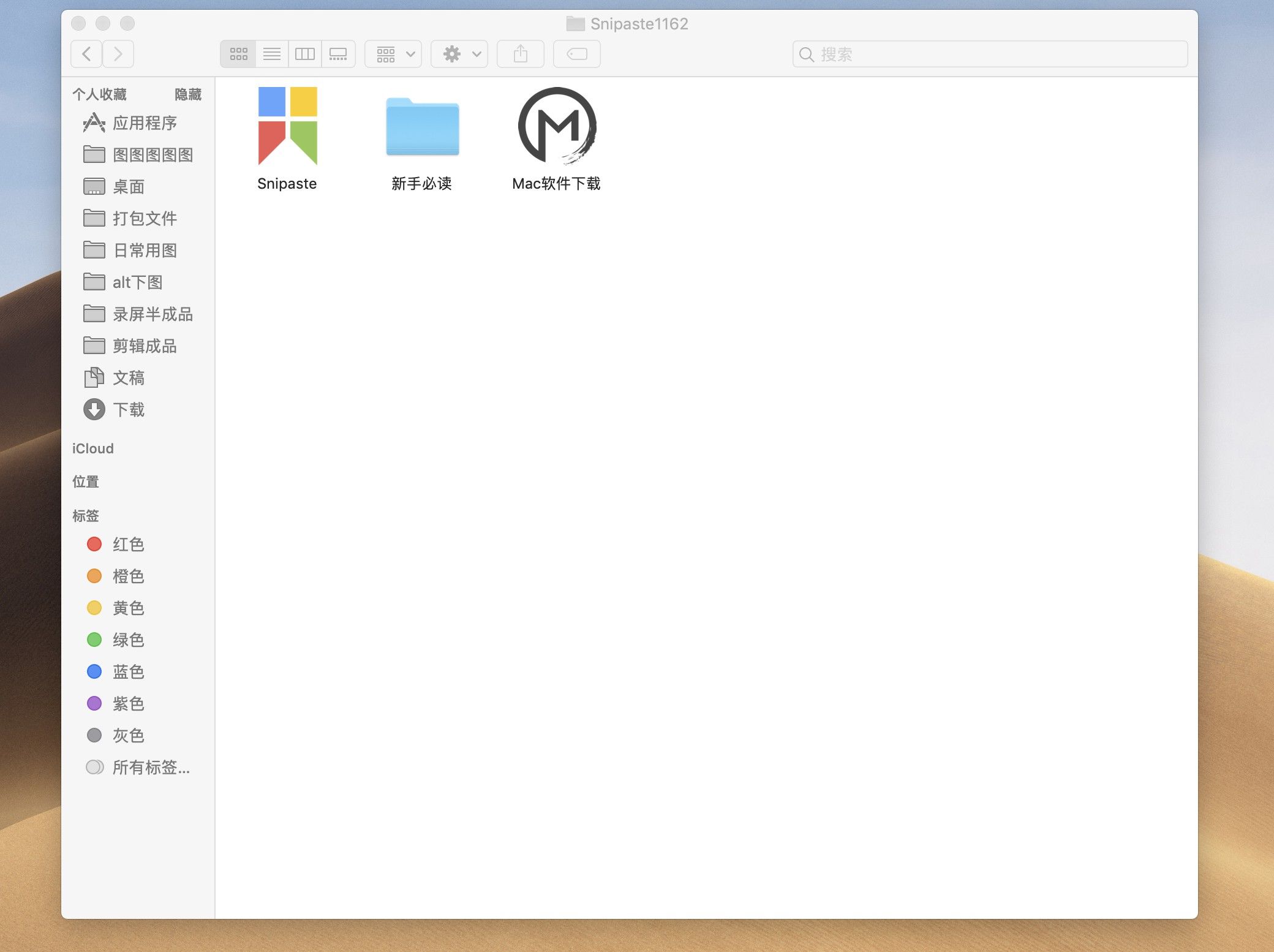Open the 图图图图图 sidebar folder
The image size is (1274, 952).
point(138,155)
